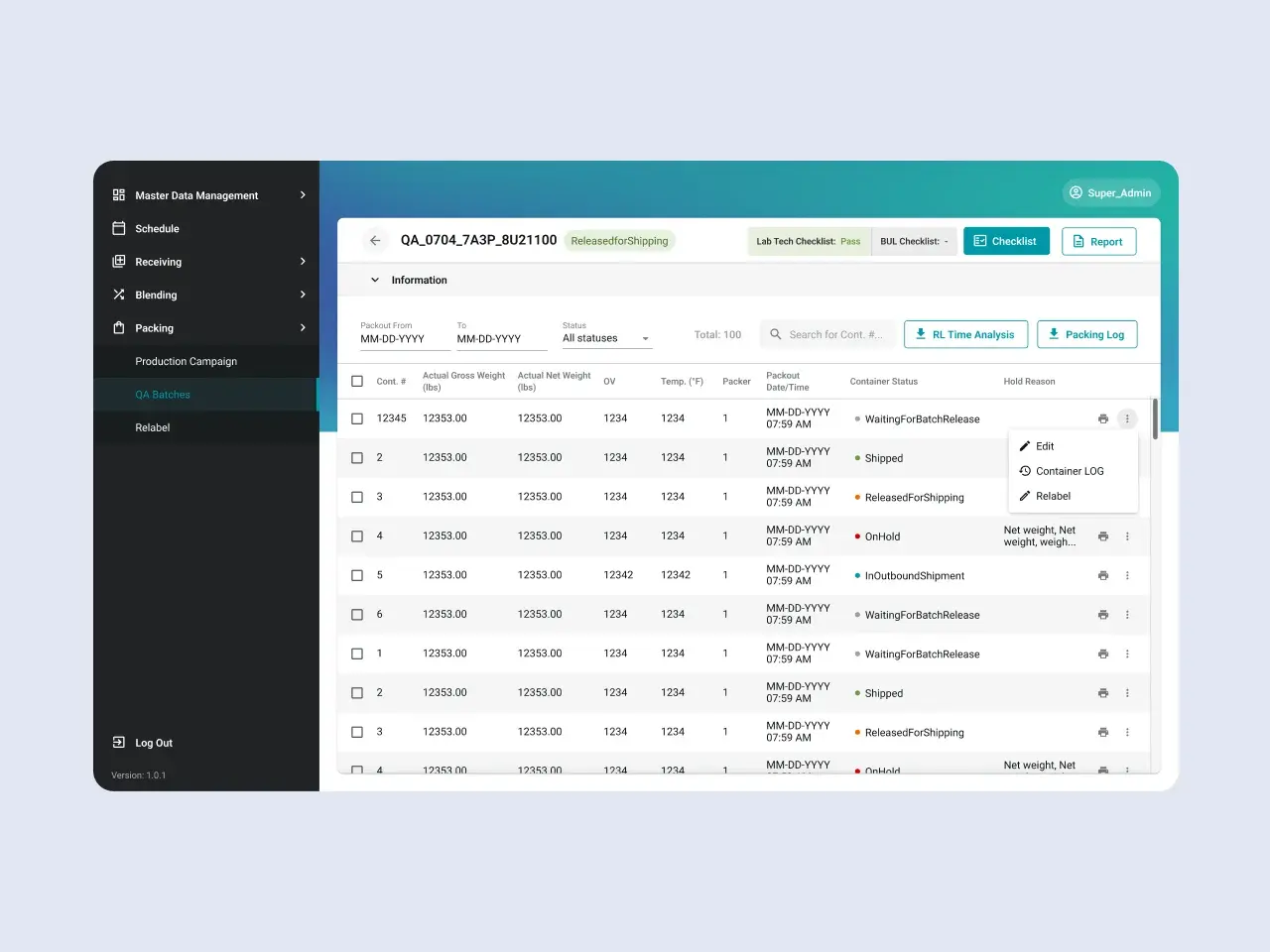This screenshot has width=1270, height=952.
Task: Click the Schedule calendar icon
Action: point(119,228)
